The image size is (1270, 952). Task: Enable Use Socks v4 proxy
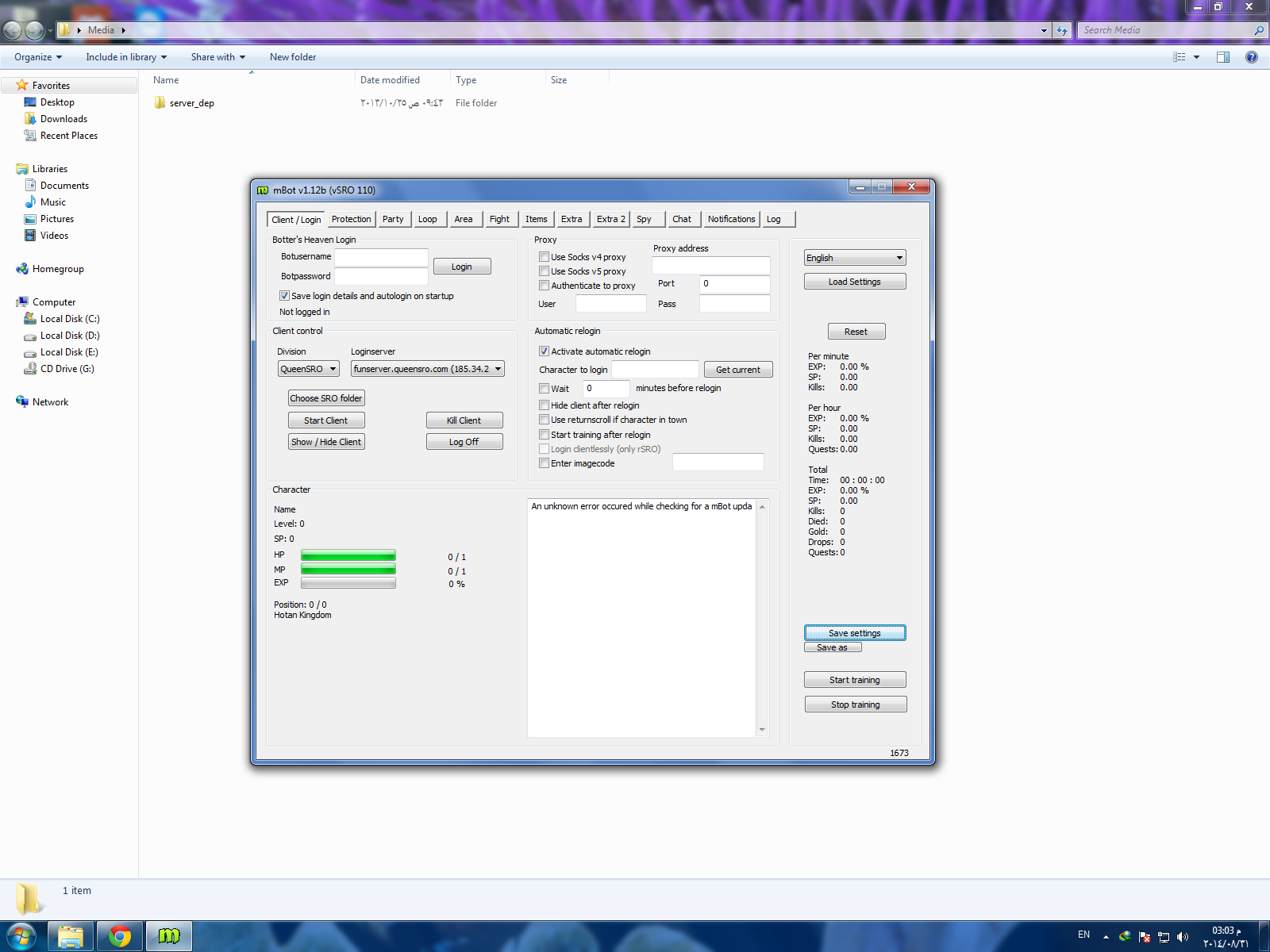[544, 257]
